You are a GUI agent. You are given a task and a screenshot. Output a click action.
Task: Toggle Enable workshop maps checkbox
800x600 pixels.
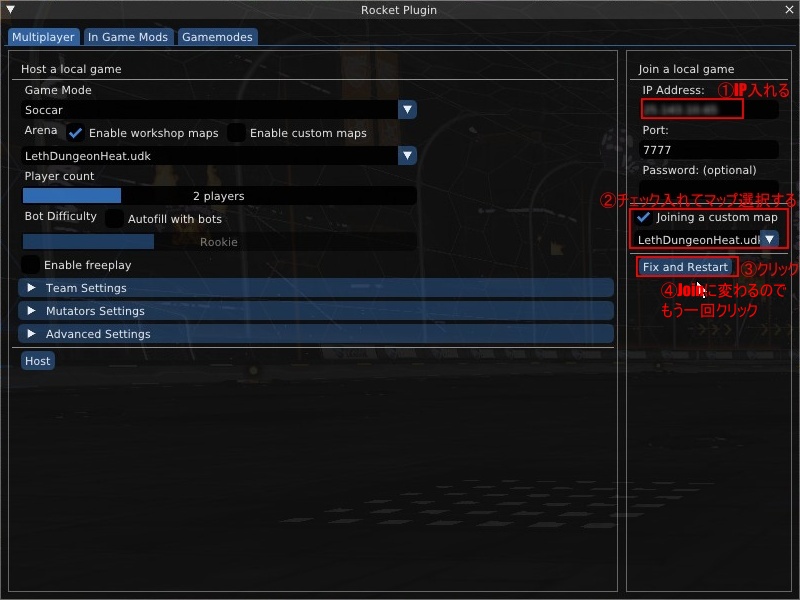[x=76, y=133]
